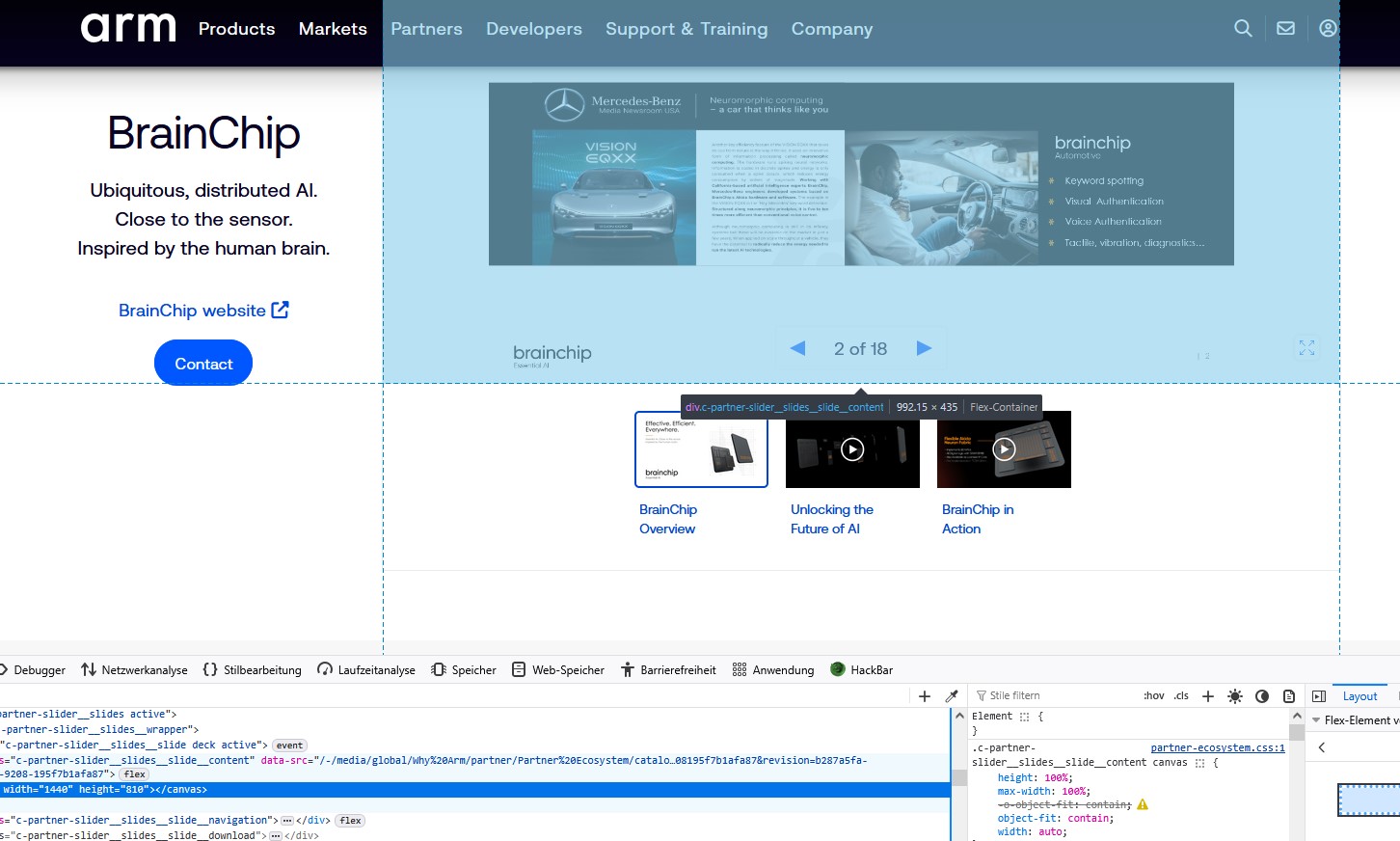This screenshot has width=1400, height=841.
Task: Click the add new node plus icon
Action: 925,696
